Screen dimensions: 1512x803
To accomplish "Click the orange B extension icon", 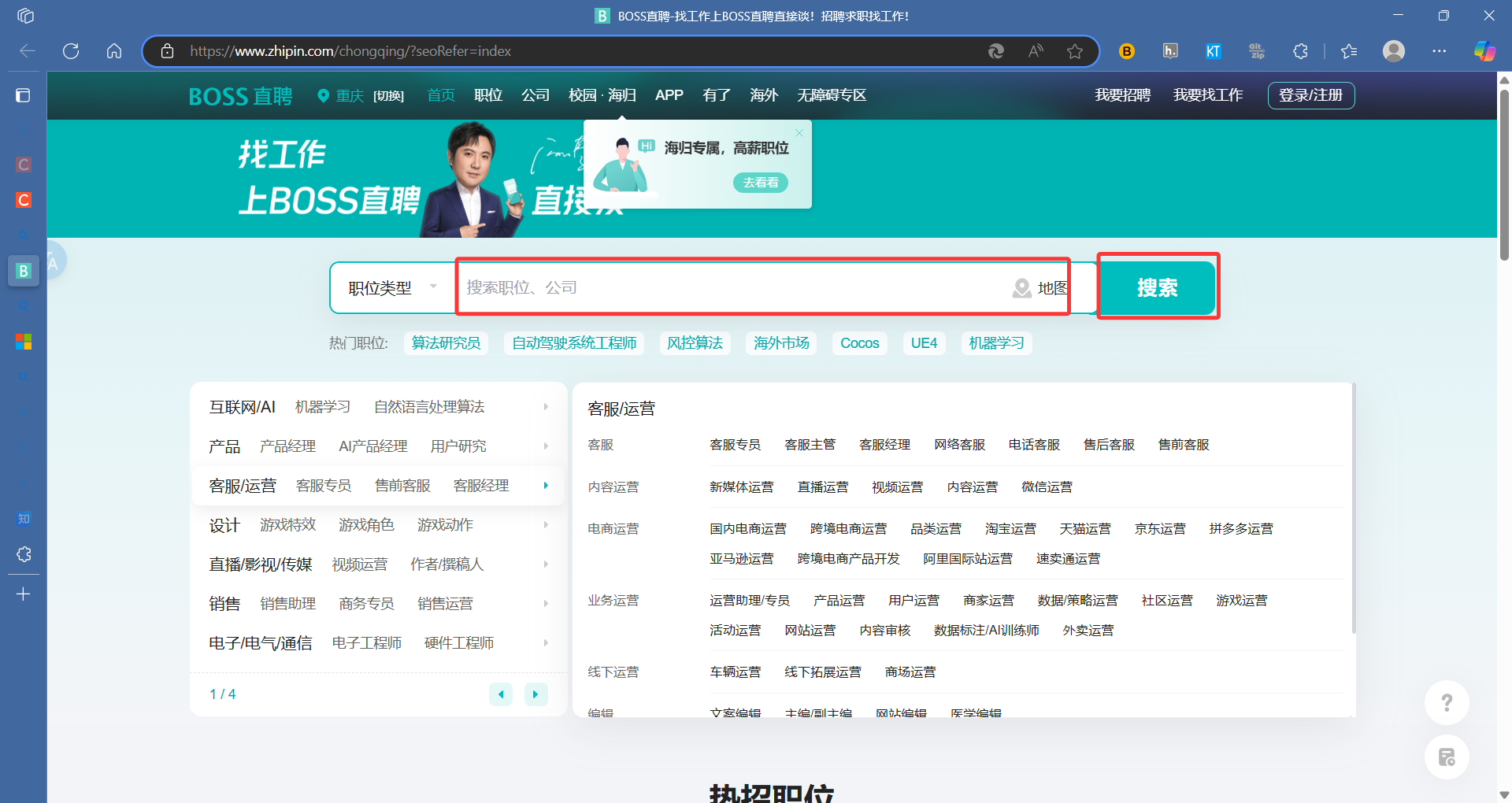I will [1127, 51].
